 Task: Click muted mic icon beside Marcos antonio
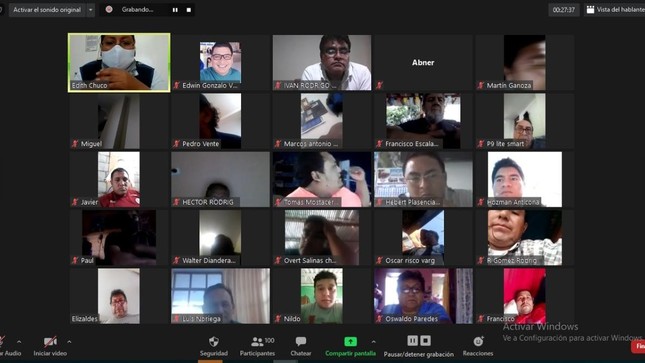(x=278, y=144)
